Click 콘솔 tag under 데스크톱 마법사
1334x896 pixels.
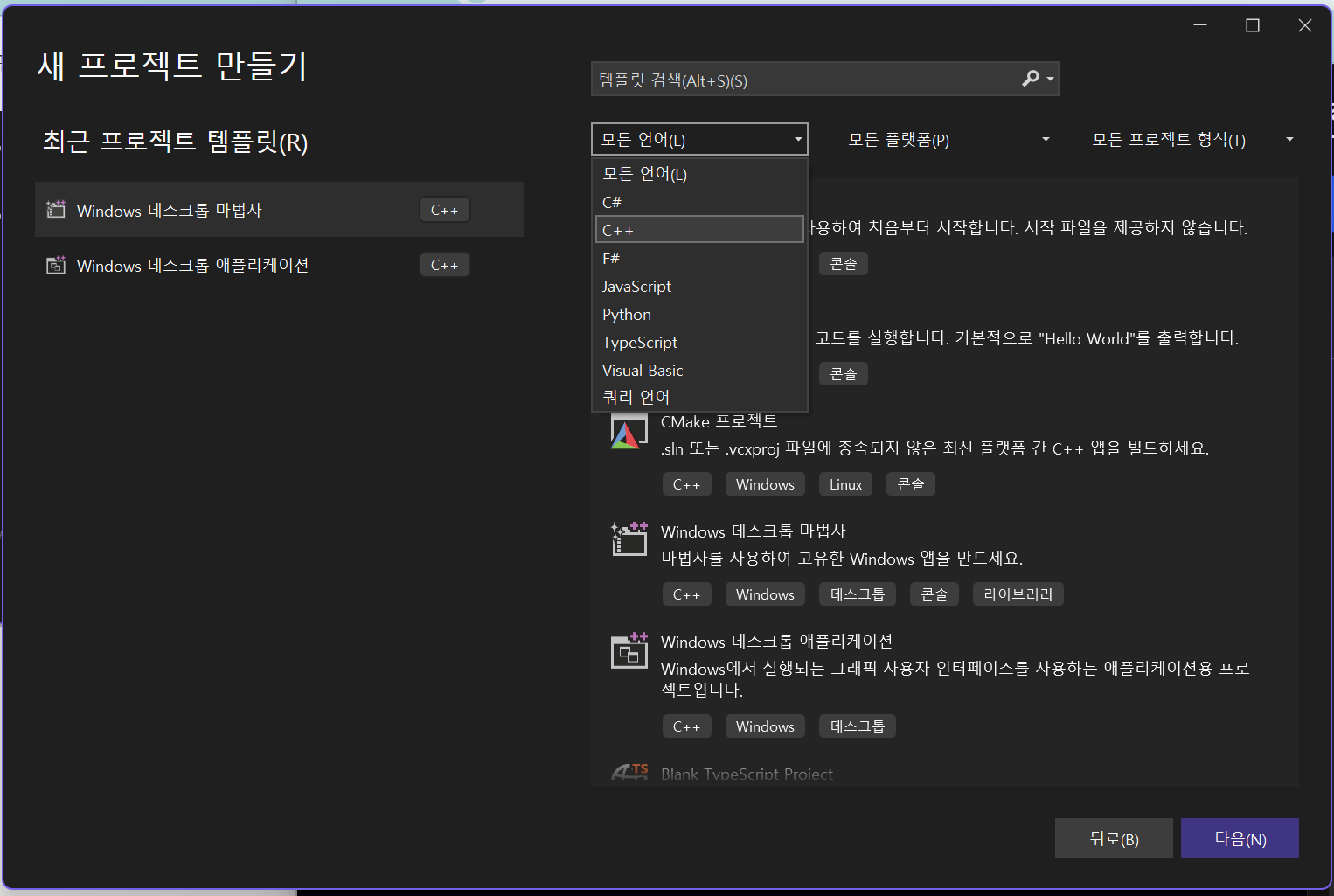tap(934, 594)
